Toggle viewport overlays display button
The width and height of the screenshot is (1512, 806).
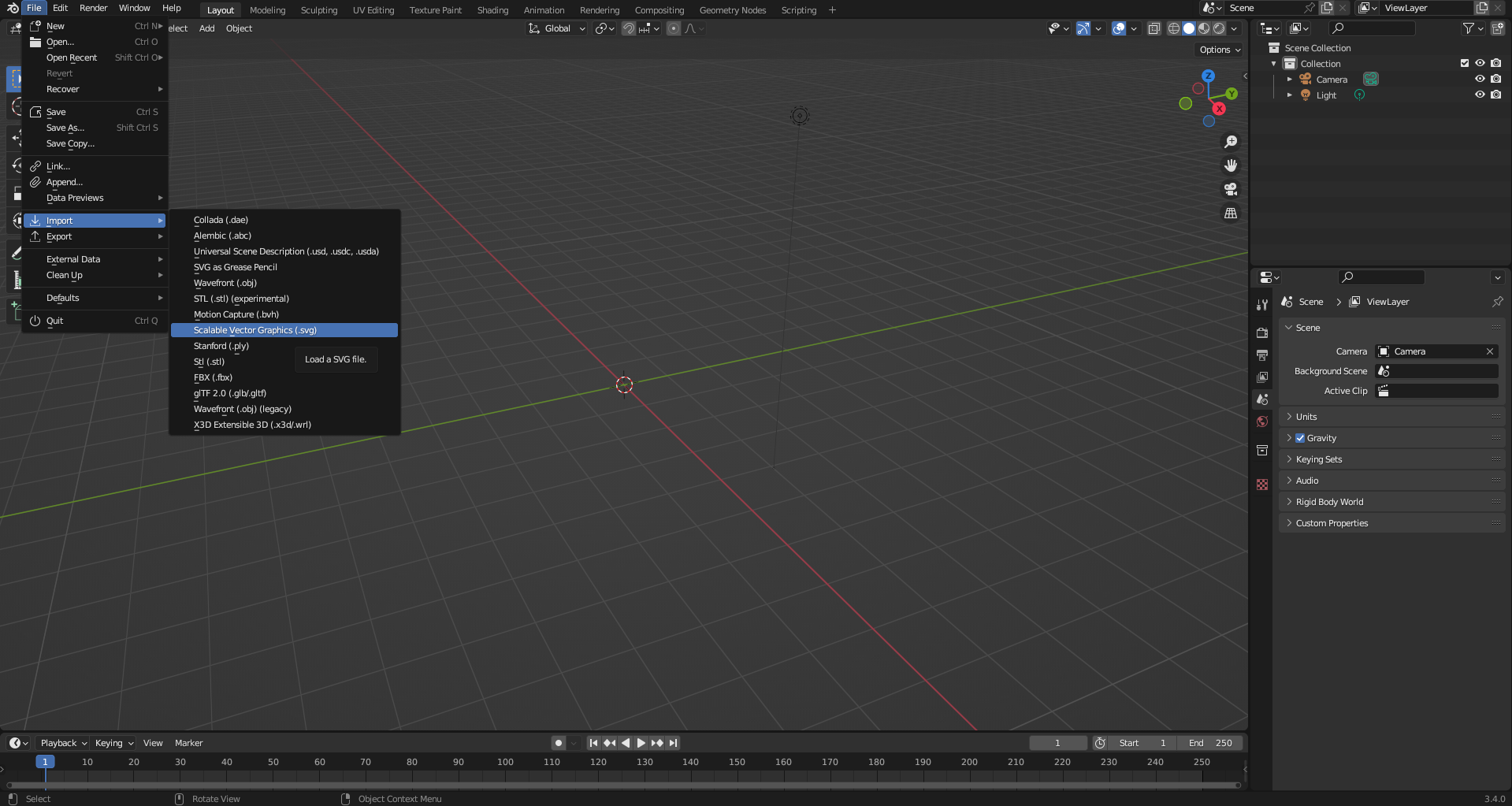point(1119,28)
